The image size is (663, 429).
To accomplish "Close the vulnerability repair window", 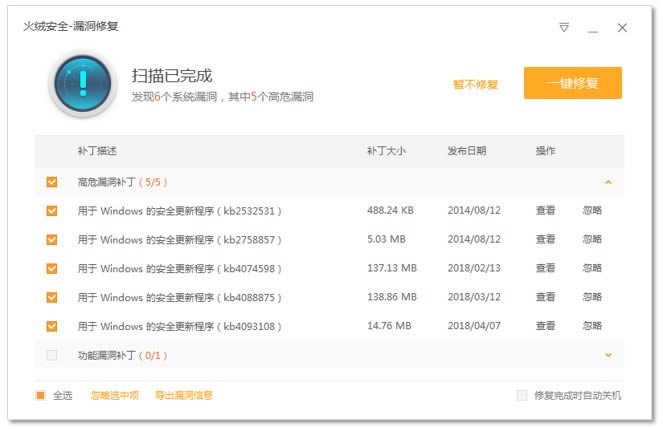I will click(622, 28).
